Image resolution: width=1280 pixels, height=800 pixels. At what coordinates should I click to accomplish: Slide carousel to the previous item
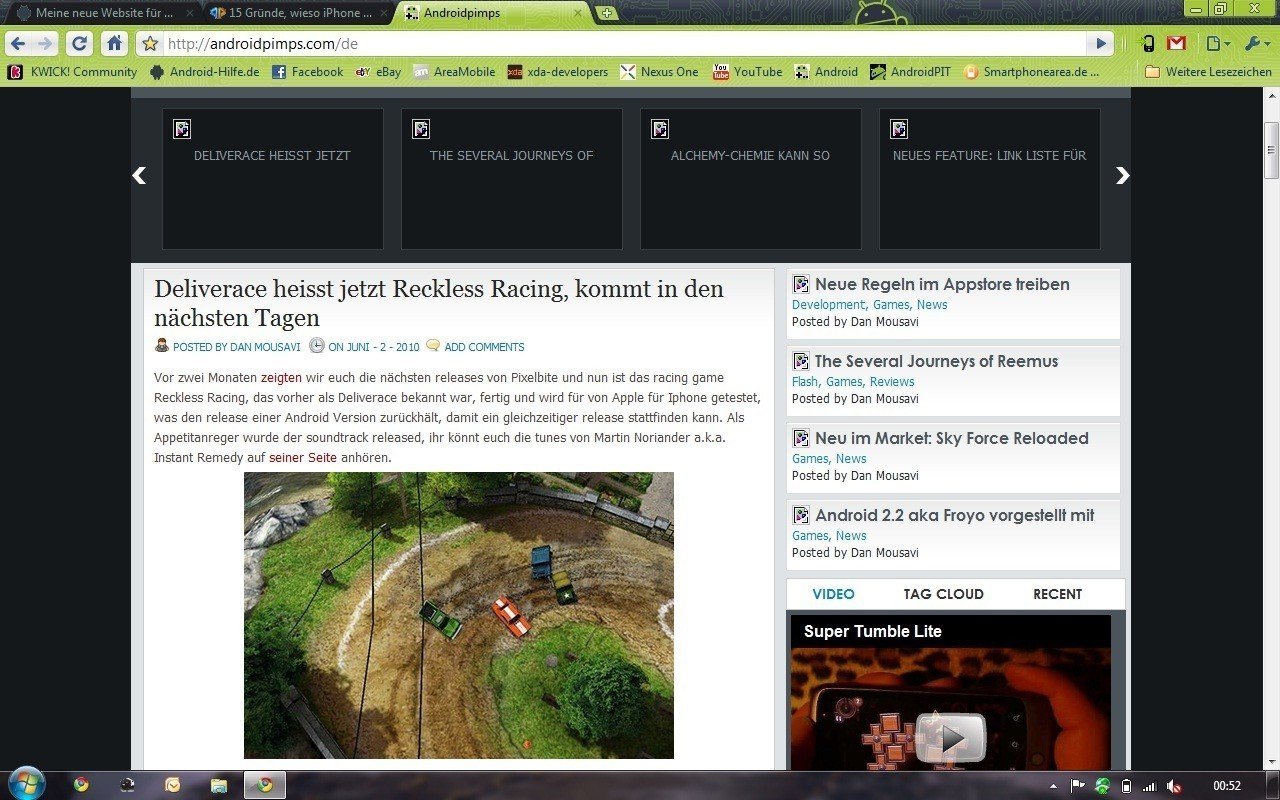pyautogui.click(x=139, y=175)
